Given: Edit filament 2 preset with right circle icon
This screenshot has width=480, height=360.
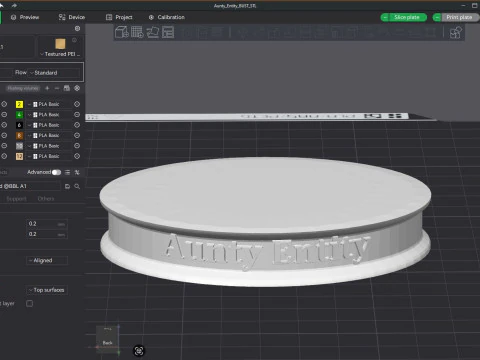Looking at the screenshot, I should pyautogui.click(x=77, y=104).
